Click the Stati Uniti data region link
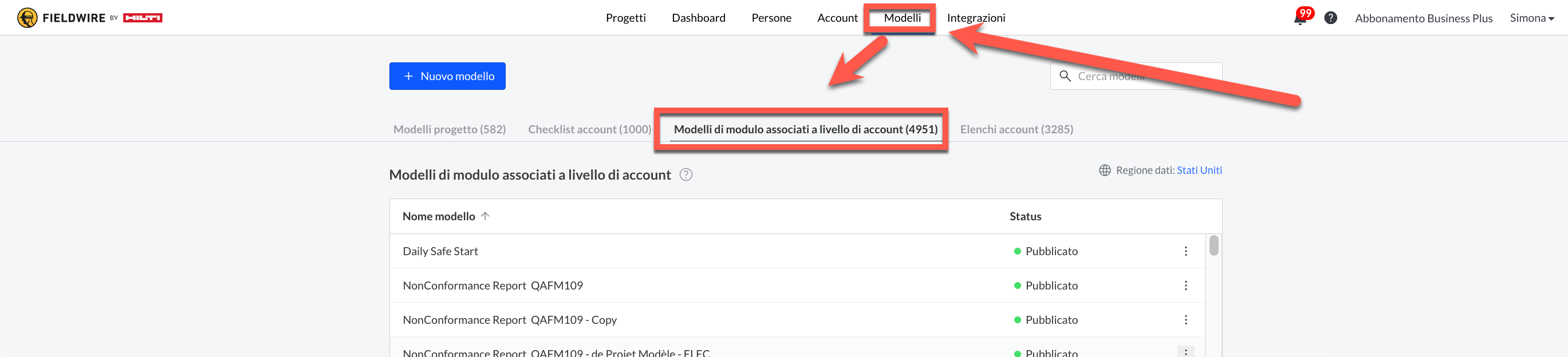1568x357 pixels. [1199, 170]
